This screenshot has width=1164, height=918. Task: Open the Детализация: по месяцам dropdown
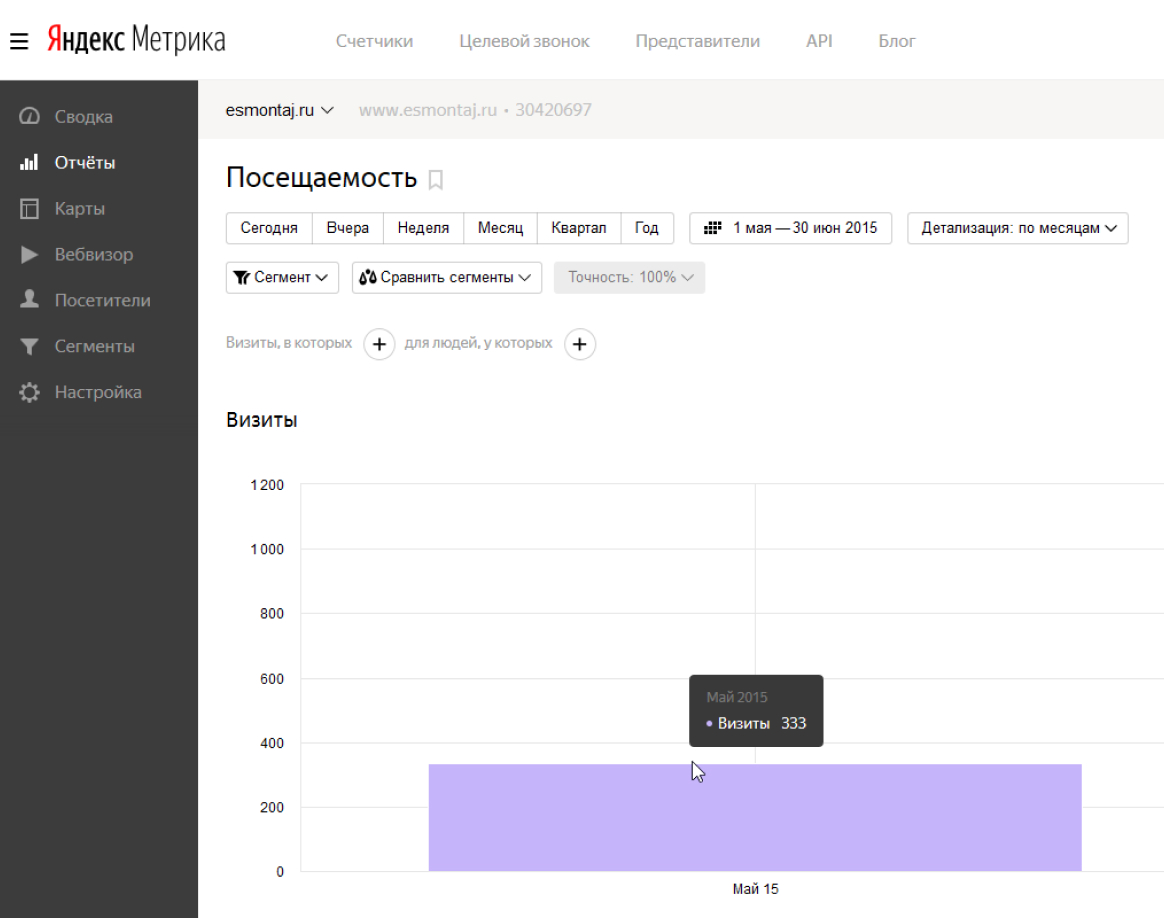pyautogui.click(x=1018, y=228)
